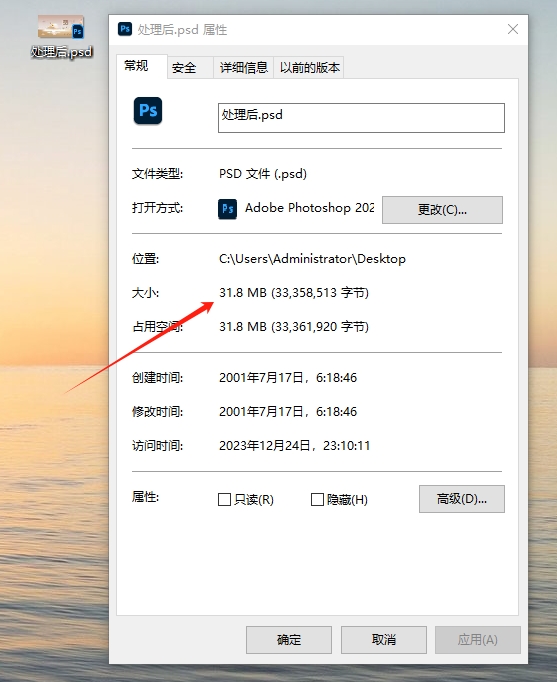This screenshot has width=557, height=682.
Task: Enable the 隐藏(H) checkbox
Action: [317, 499]
